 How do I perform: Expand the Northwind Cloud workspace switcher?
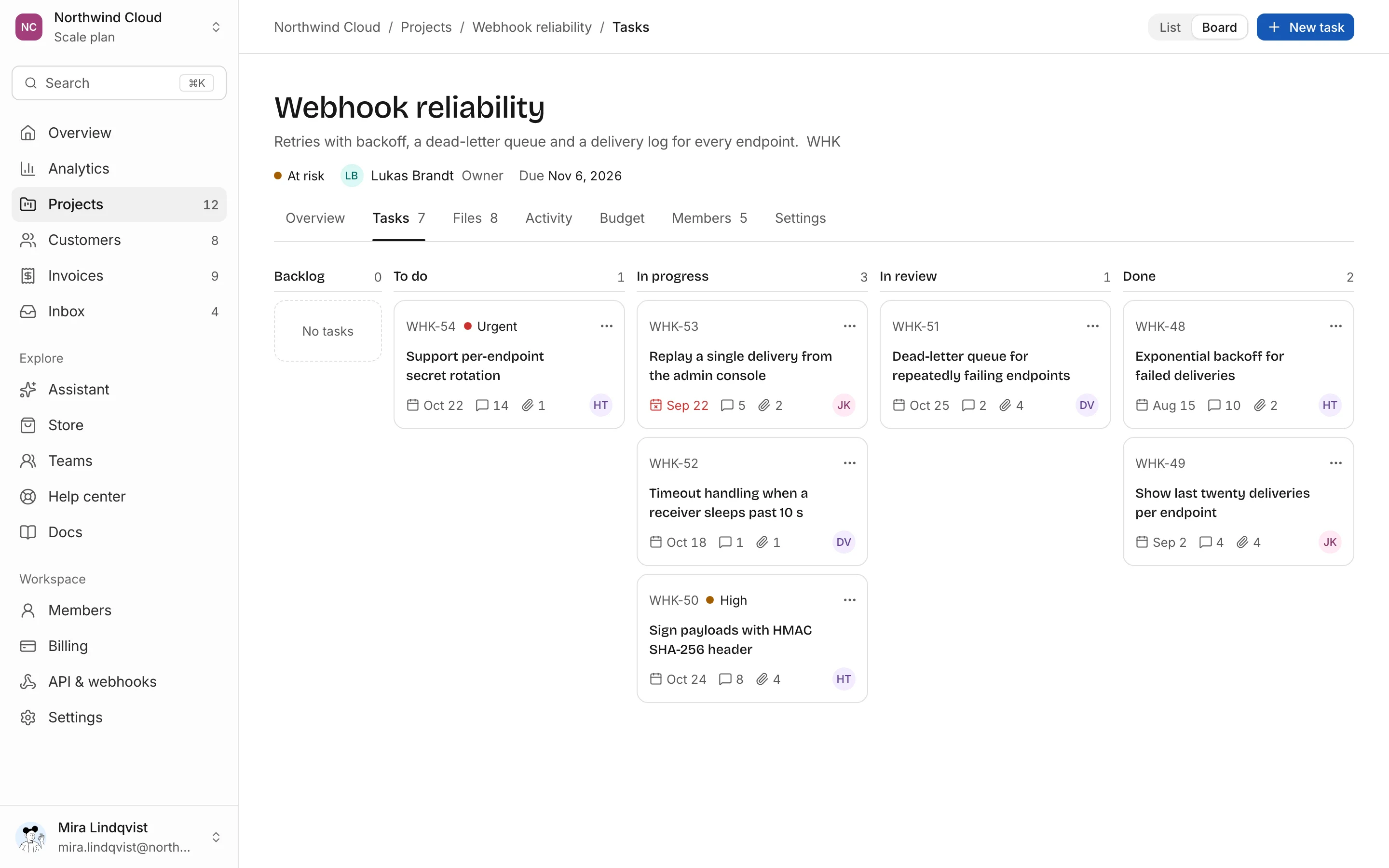click(x=216, y=27)
